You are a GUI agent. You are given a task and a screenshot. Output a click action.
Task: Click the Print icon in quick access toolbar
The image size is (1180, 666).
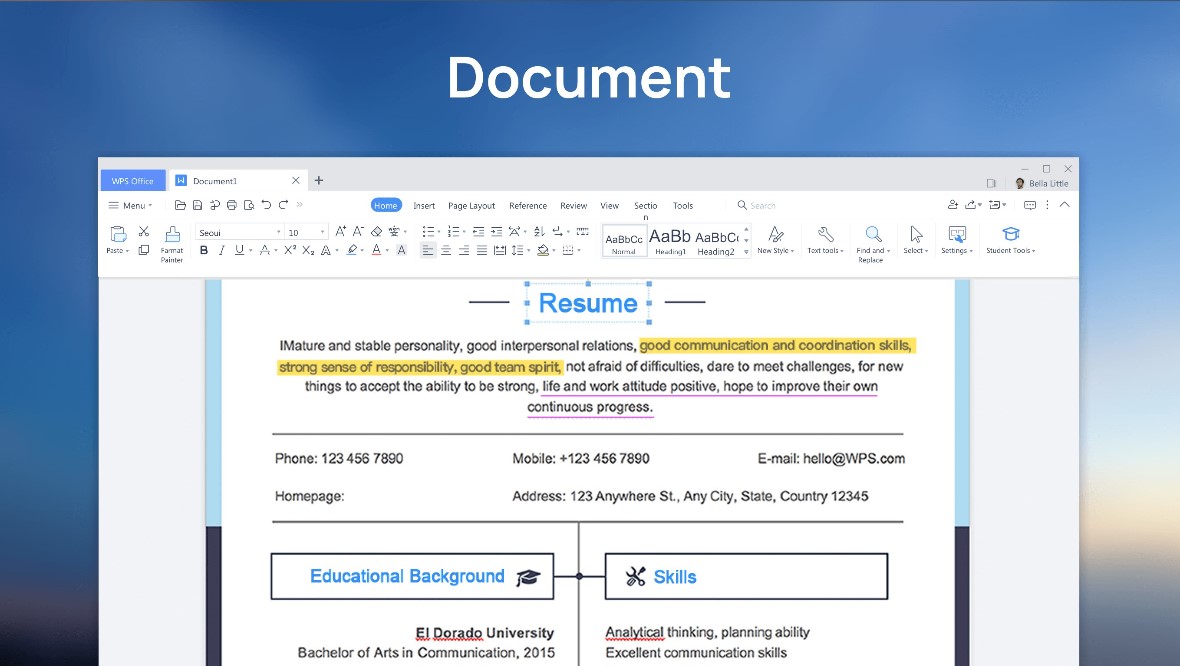point(232,204)
